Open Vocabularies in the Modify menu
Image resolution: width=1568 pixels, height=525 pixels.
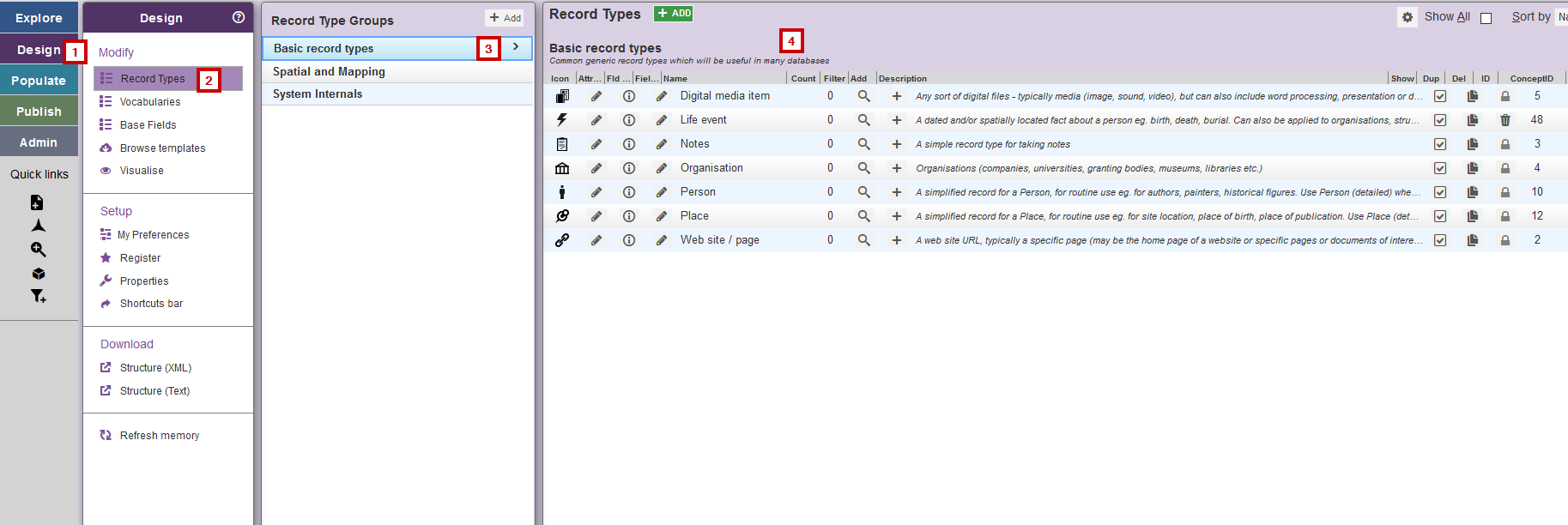point(149,102)
